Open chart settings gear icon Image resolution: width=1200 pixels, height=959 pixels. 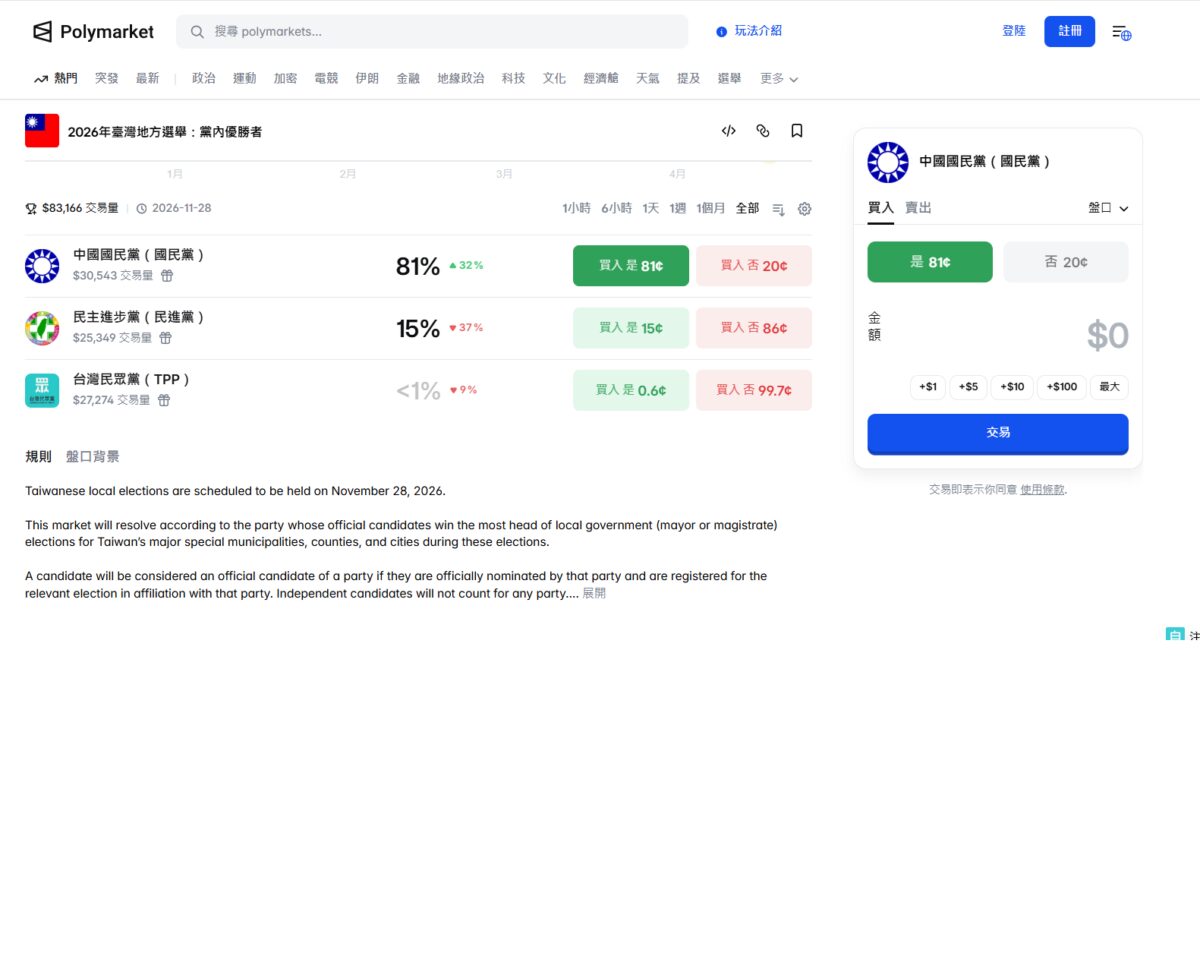coord(805,209)
